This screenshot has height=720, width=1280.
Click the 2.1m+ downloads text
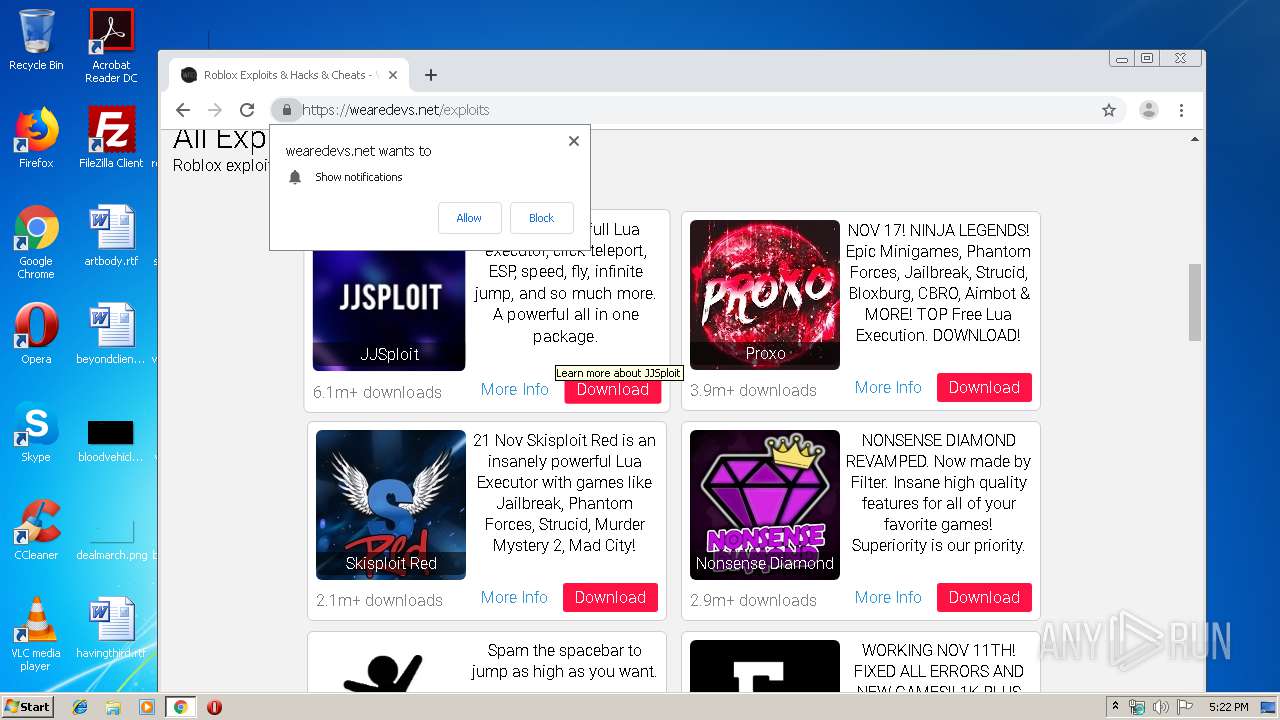[x=379, y=600]
